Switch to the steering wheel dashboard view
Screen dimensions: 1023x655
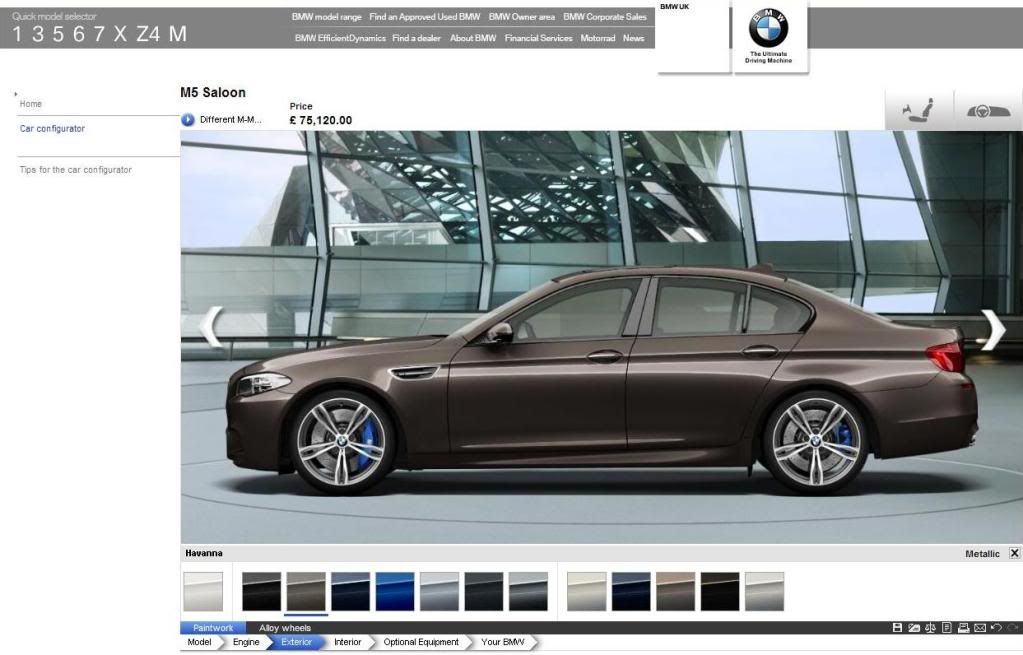point(988,110)
